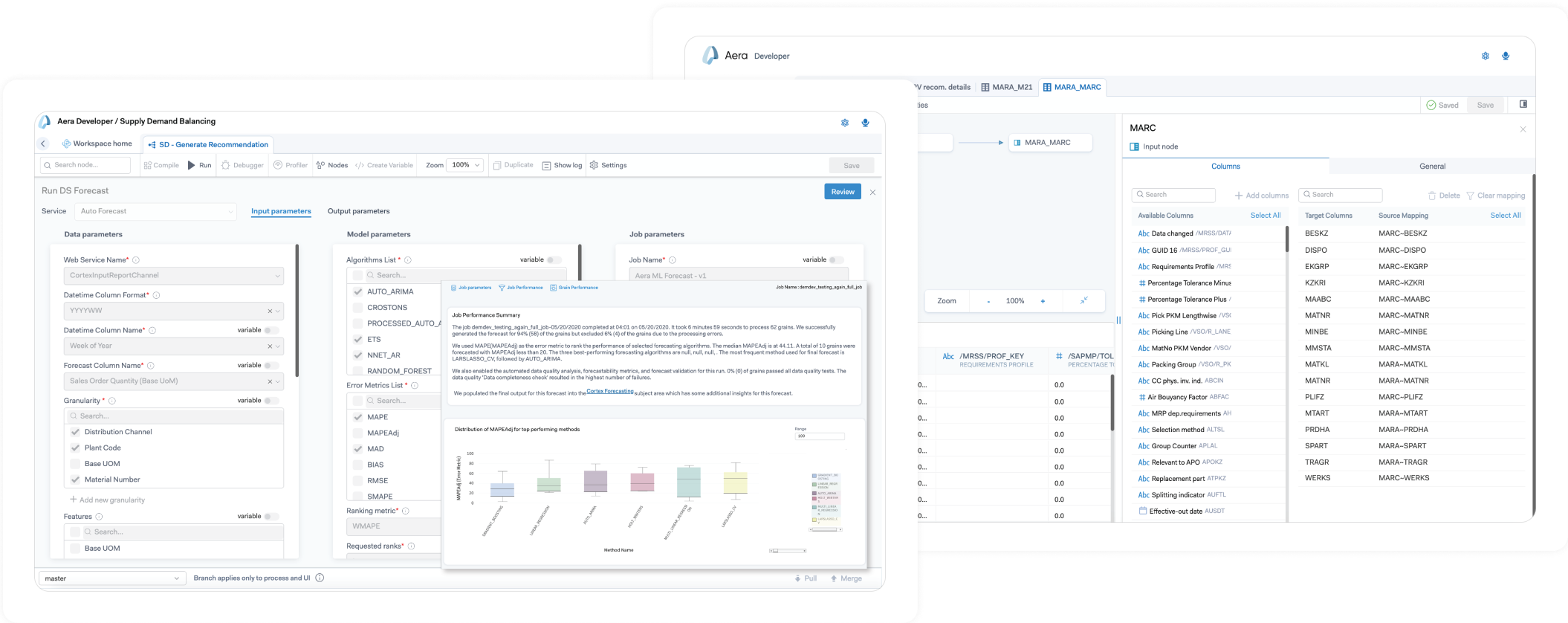The height and width of the screenshot is (623, 1568).
Task: Uncheck the MAPE error metric
Action: point(358,417)
